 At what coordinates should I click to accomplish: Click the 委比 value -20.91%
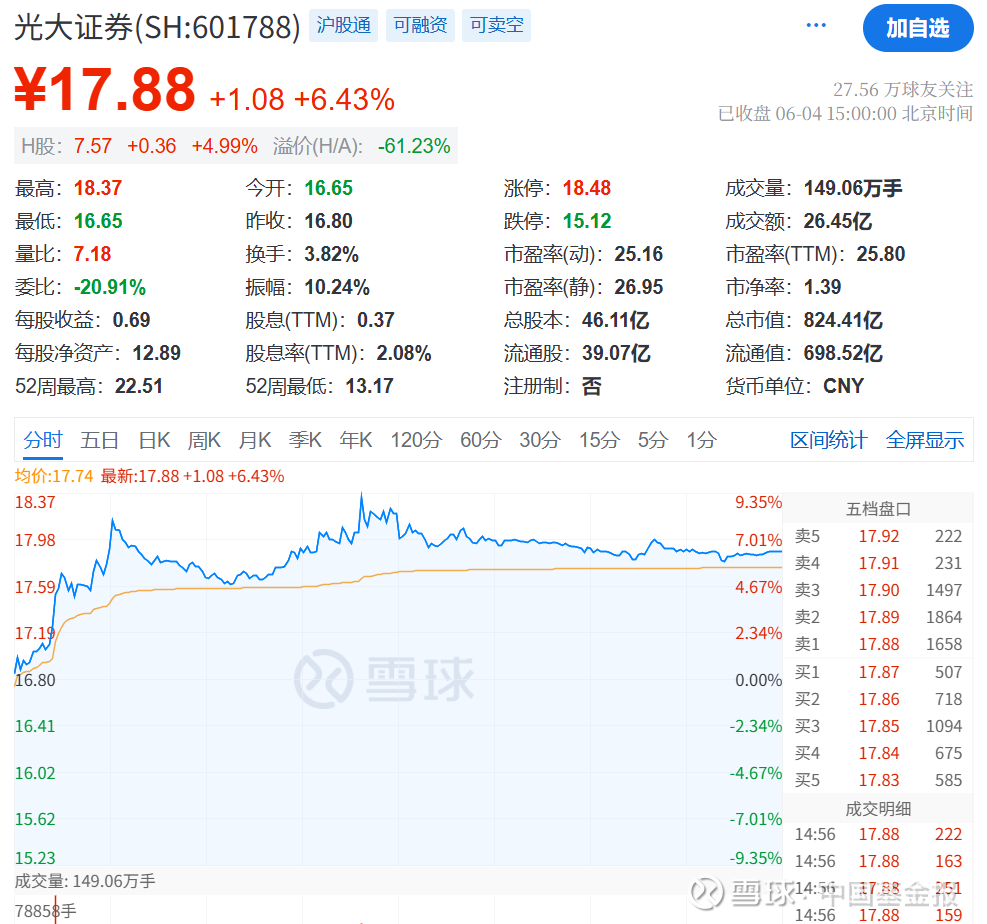point(110,287)
